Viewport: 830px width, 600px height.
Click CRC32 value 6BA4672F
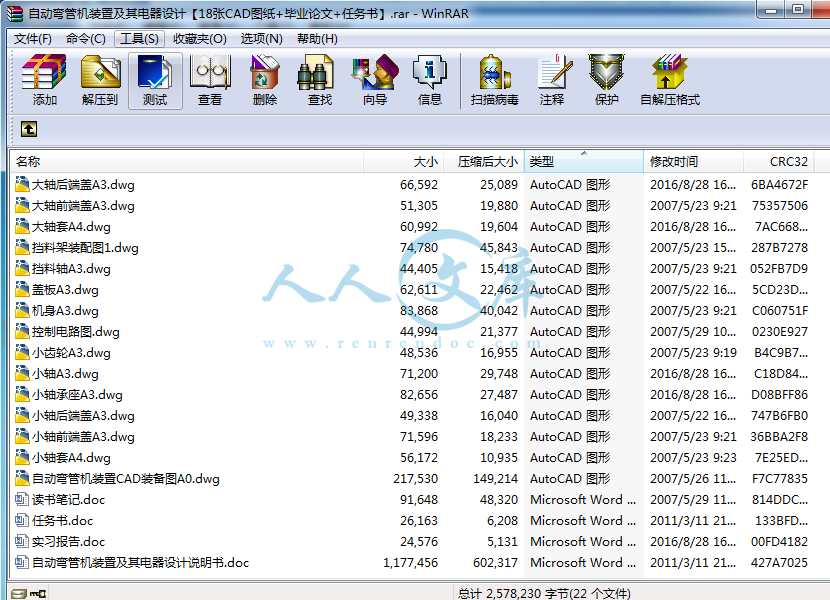pos(779,184)
